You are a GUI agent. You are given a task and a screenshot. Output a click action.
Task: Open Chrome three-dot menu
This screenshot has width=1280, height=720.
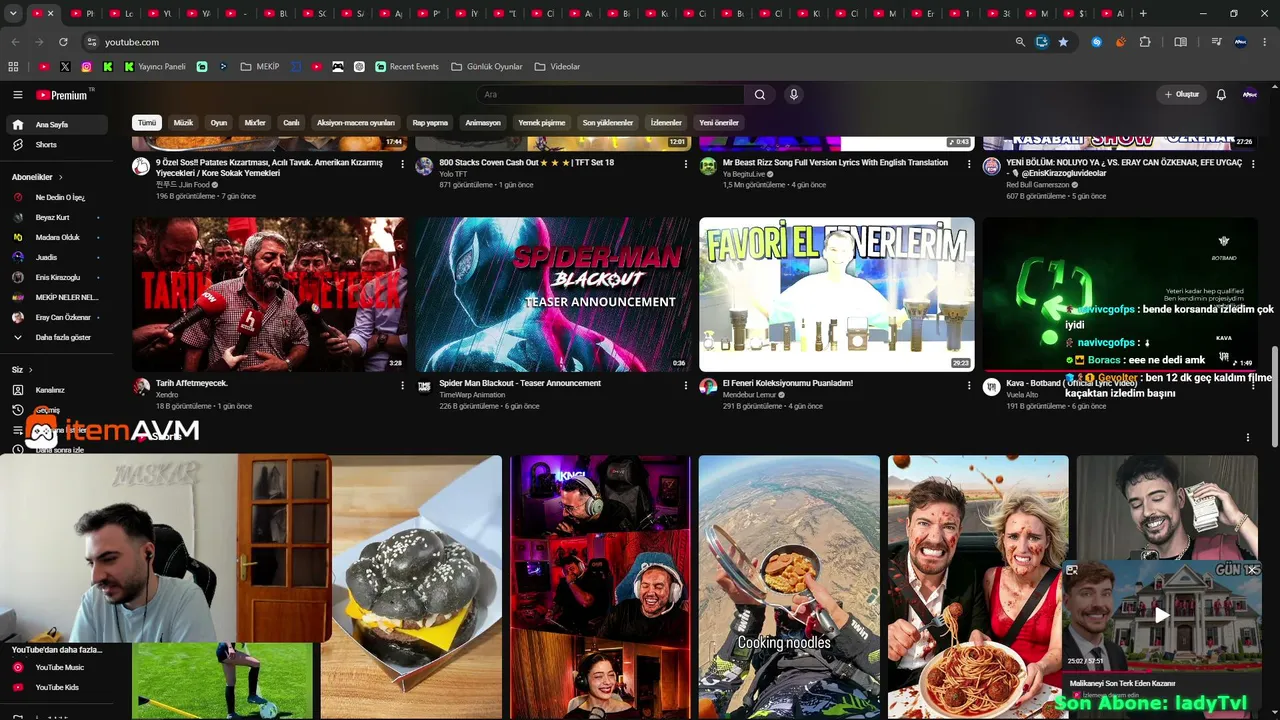click(1265, 42)
